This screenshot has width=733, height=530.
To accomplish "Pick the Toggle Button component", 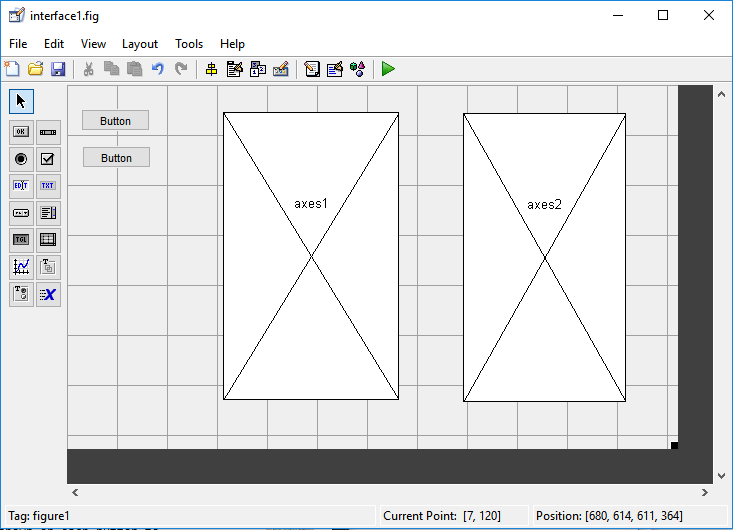I will click(x=21, y=240).
